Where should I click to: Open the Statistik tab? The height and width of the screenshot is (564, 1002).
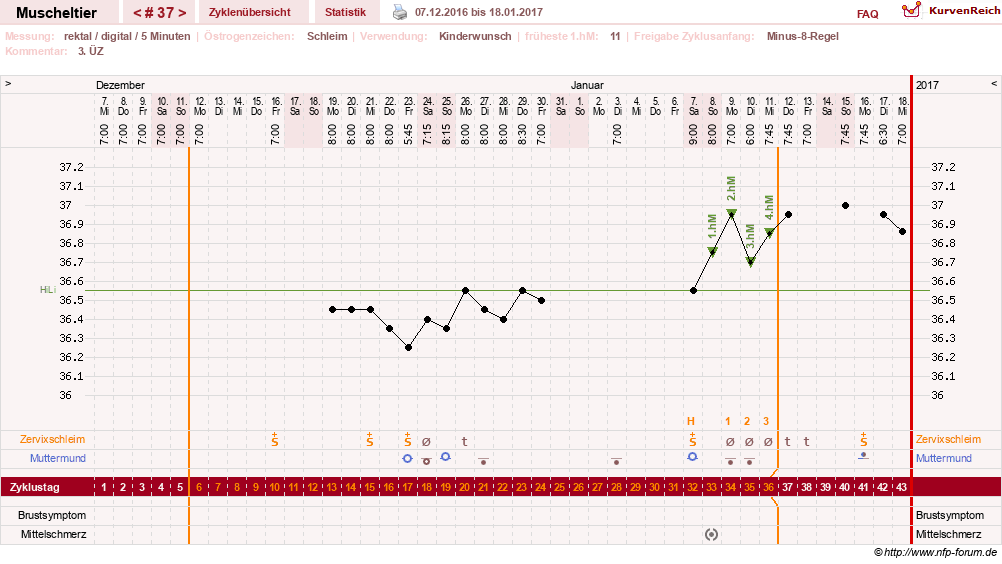(345, 12)
